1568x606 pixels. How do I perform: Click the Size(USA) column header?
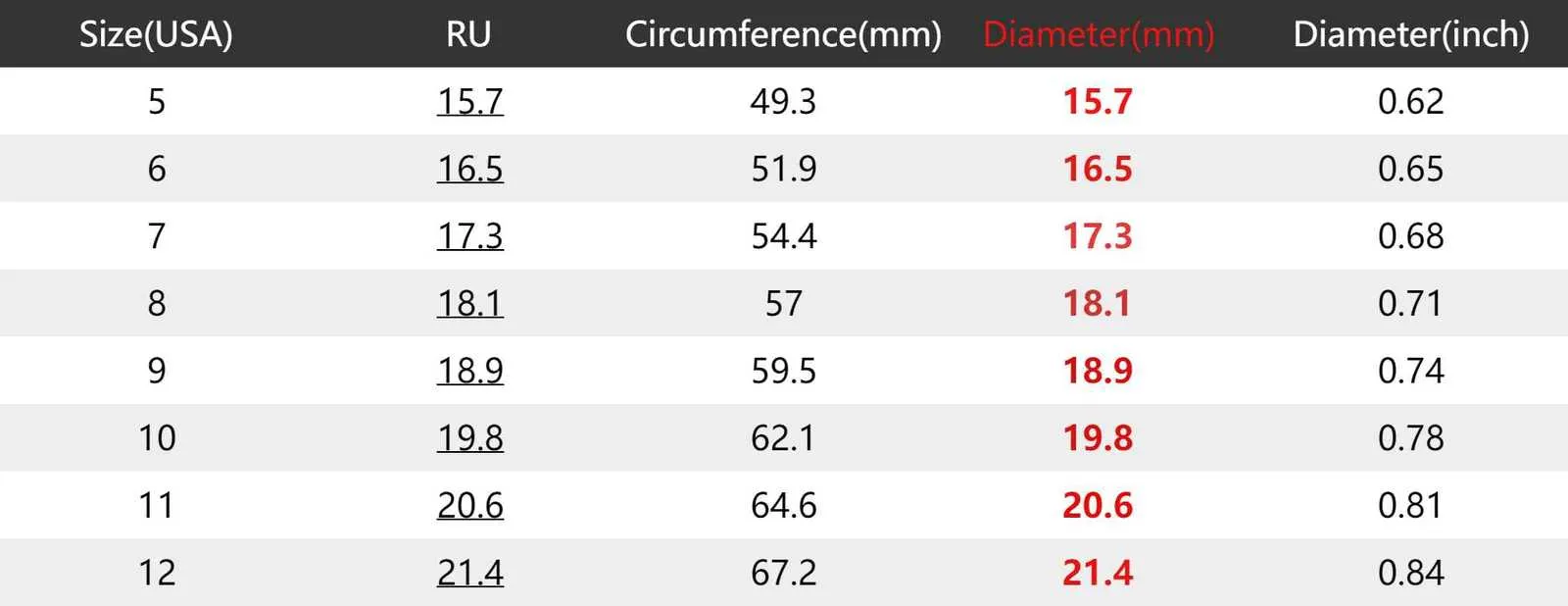click(156, 34)
